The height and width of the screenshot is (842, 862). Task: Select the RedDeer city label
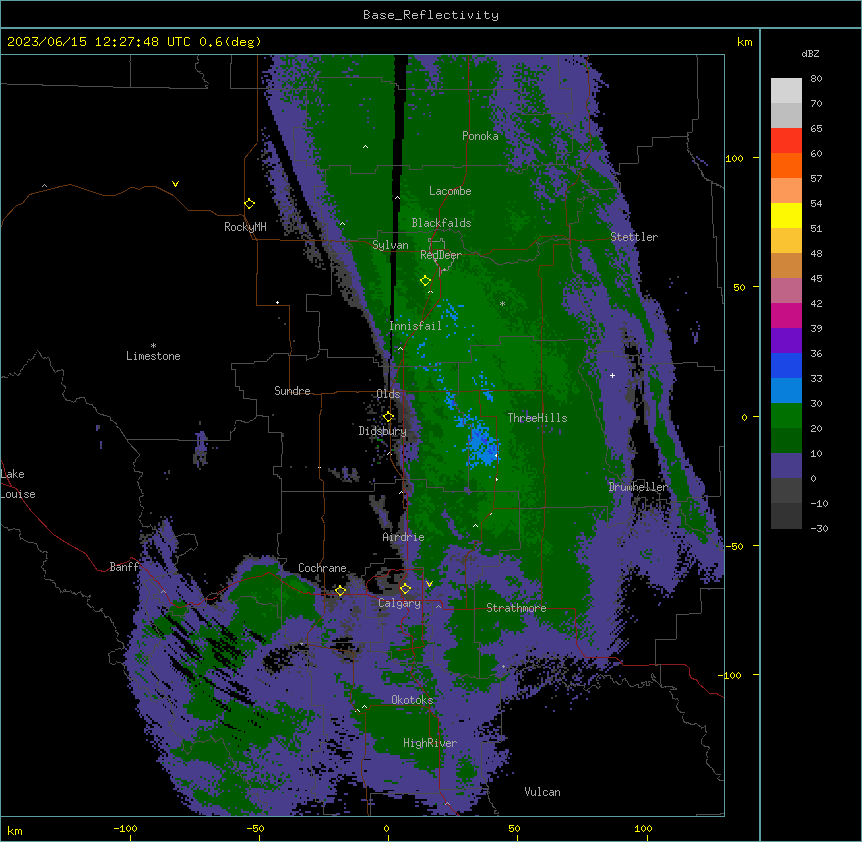click(440, 255)
